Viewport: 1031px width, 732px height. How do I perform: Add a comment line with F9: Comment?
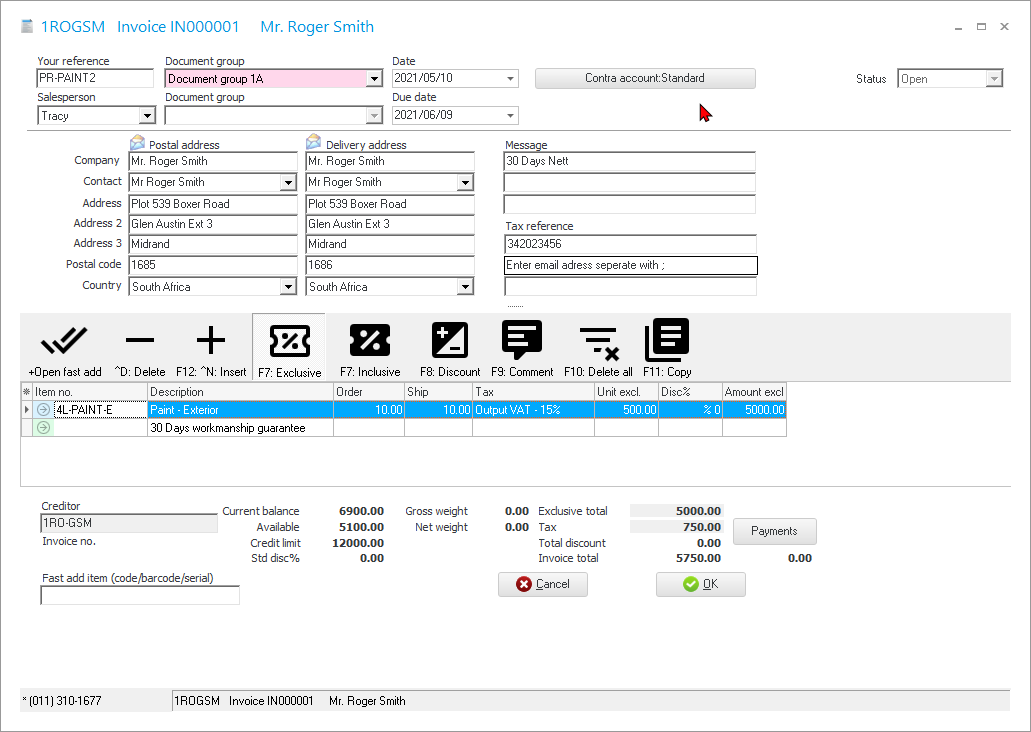click(x=522, y=342)
